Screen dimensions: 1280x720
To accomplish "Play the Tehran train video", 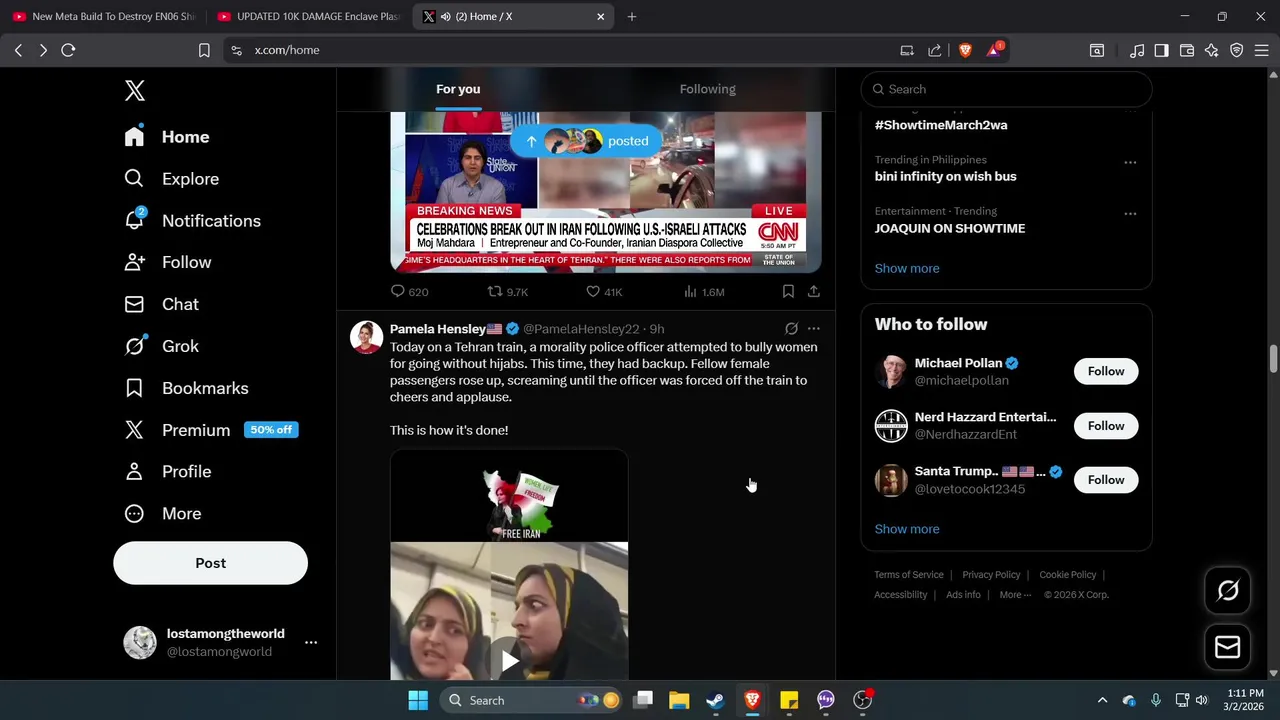I will 510,661.
